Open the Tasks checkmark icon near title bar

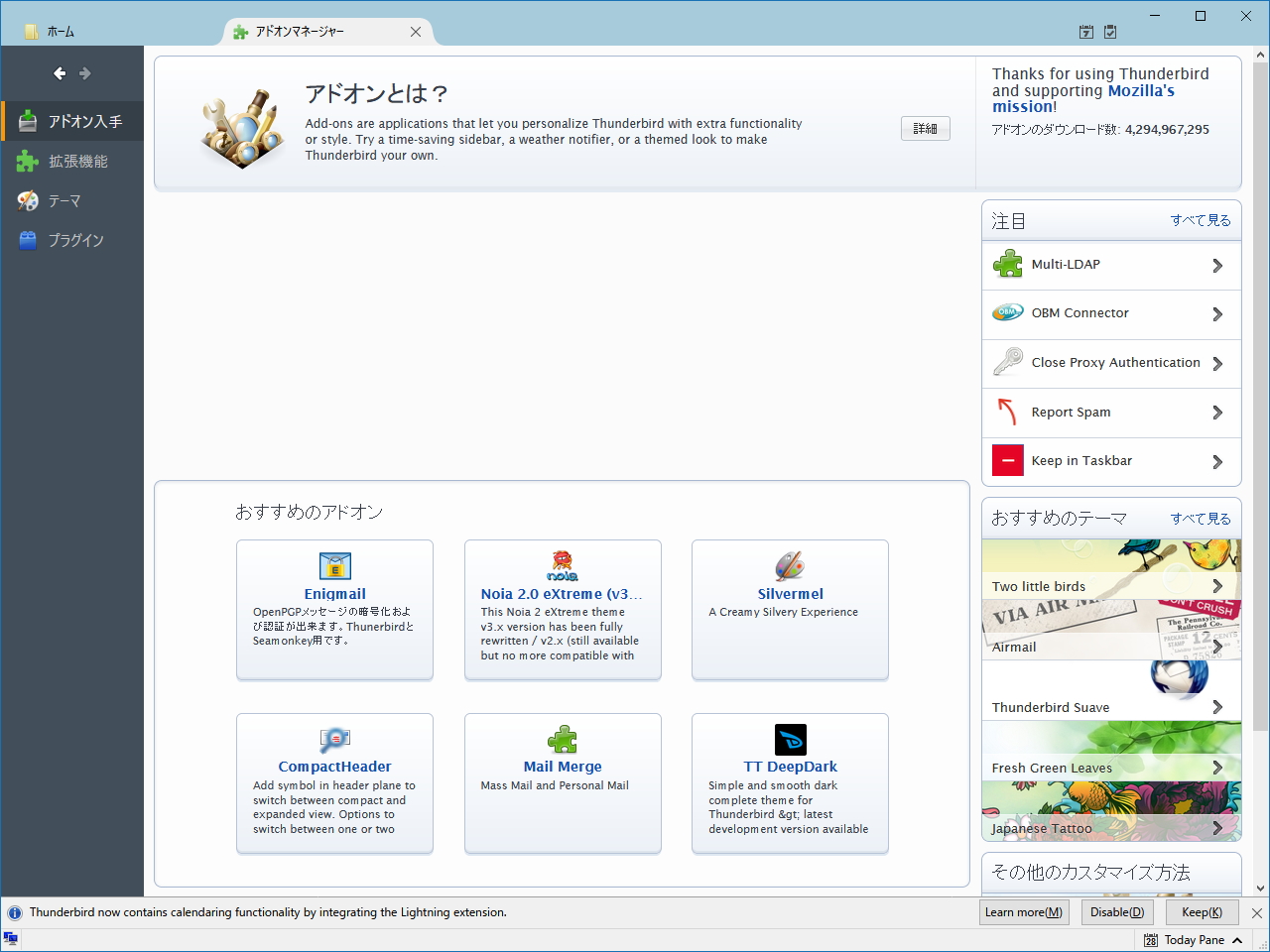[1109, 31]
